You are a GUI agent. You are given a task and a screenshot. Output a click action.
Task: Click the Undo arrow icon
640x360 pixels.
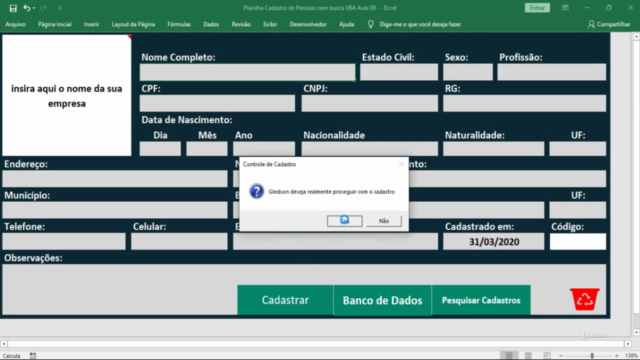[27, 8]
